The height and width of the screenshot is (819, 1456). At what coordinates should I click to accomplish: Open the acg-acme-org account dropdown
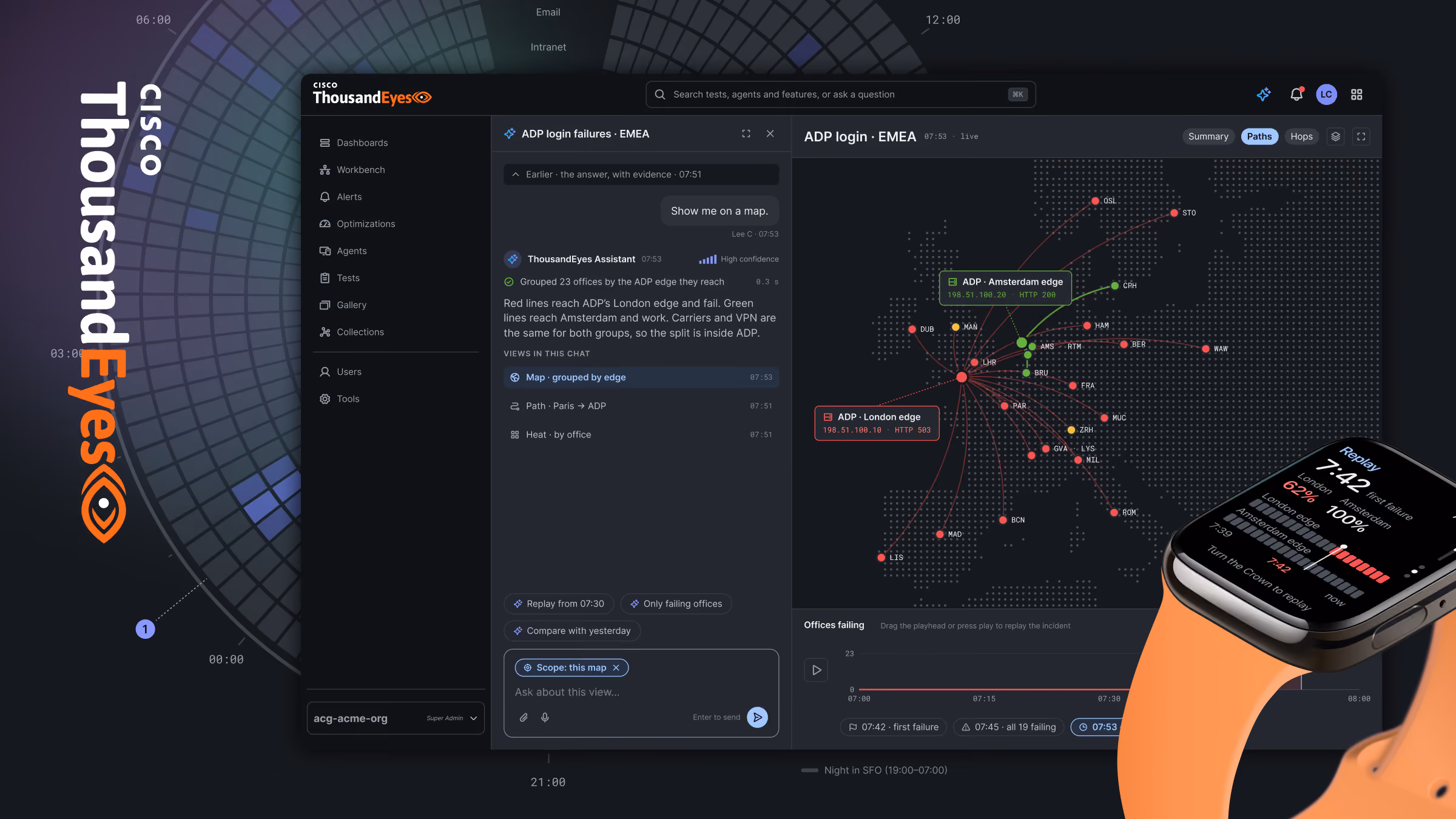coord(396,718)
